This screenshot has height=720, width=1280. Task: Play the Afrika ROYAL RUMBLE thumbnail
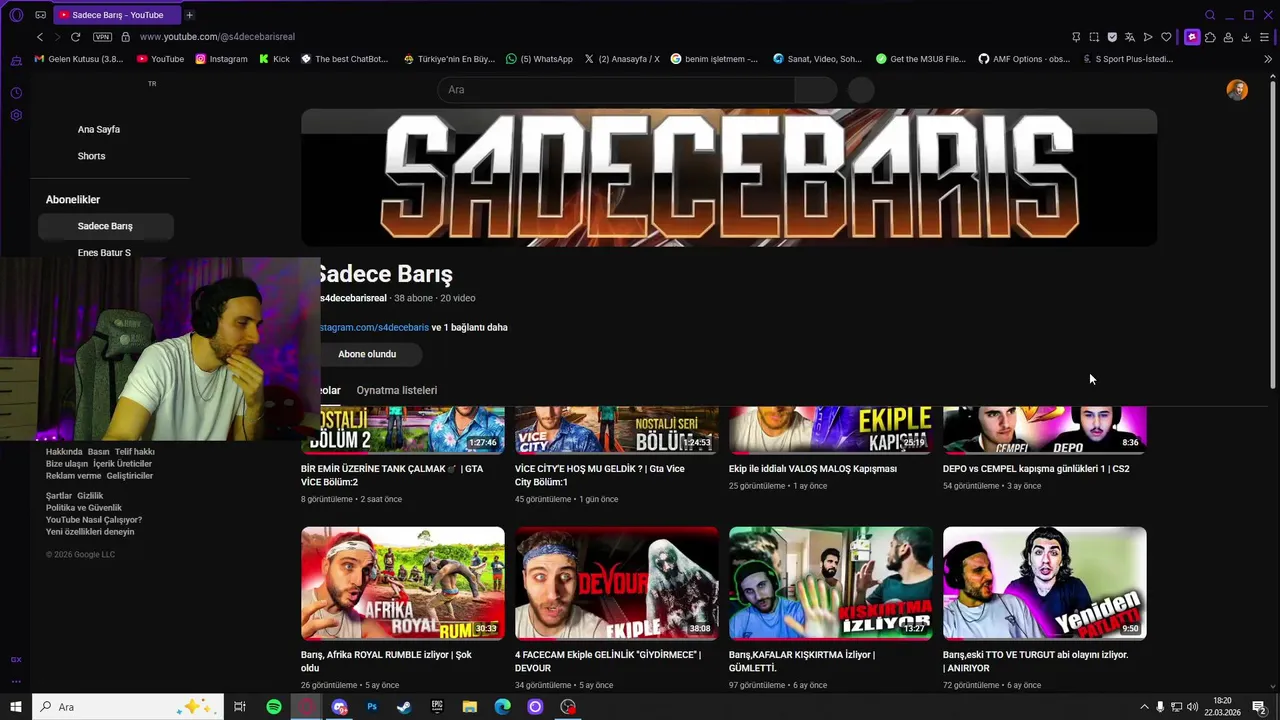tap(403, 583)
